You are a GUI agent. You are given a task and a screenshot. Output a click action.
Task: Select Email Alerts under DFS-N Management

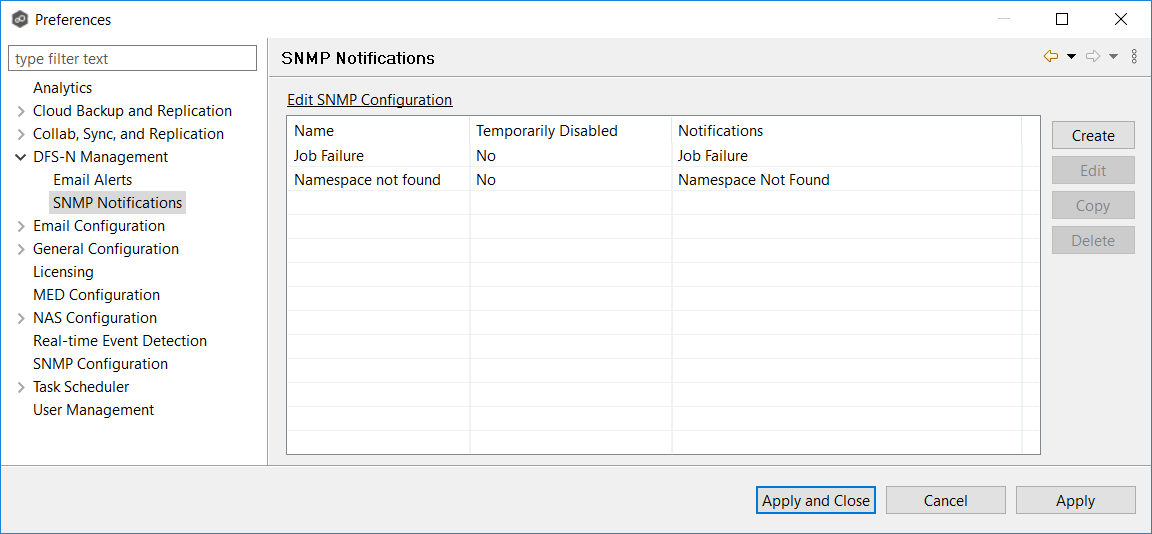(92, 180)
